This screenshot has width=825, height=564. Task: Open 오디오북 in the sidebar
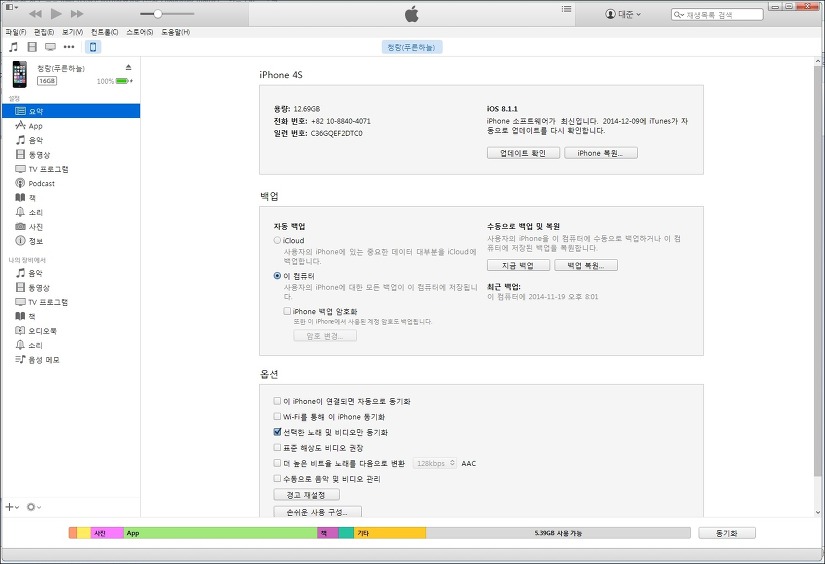point(71,331)
